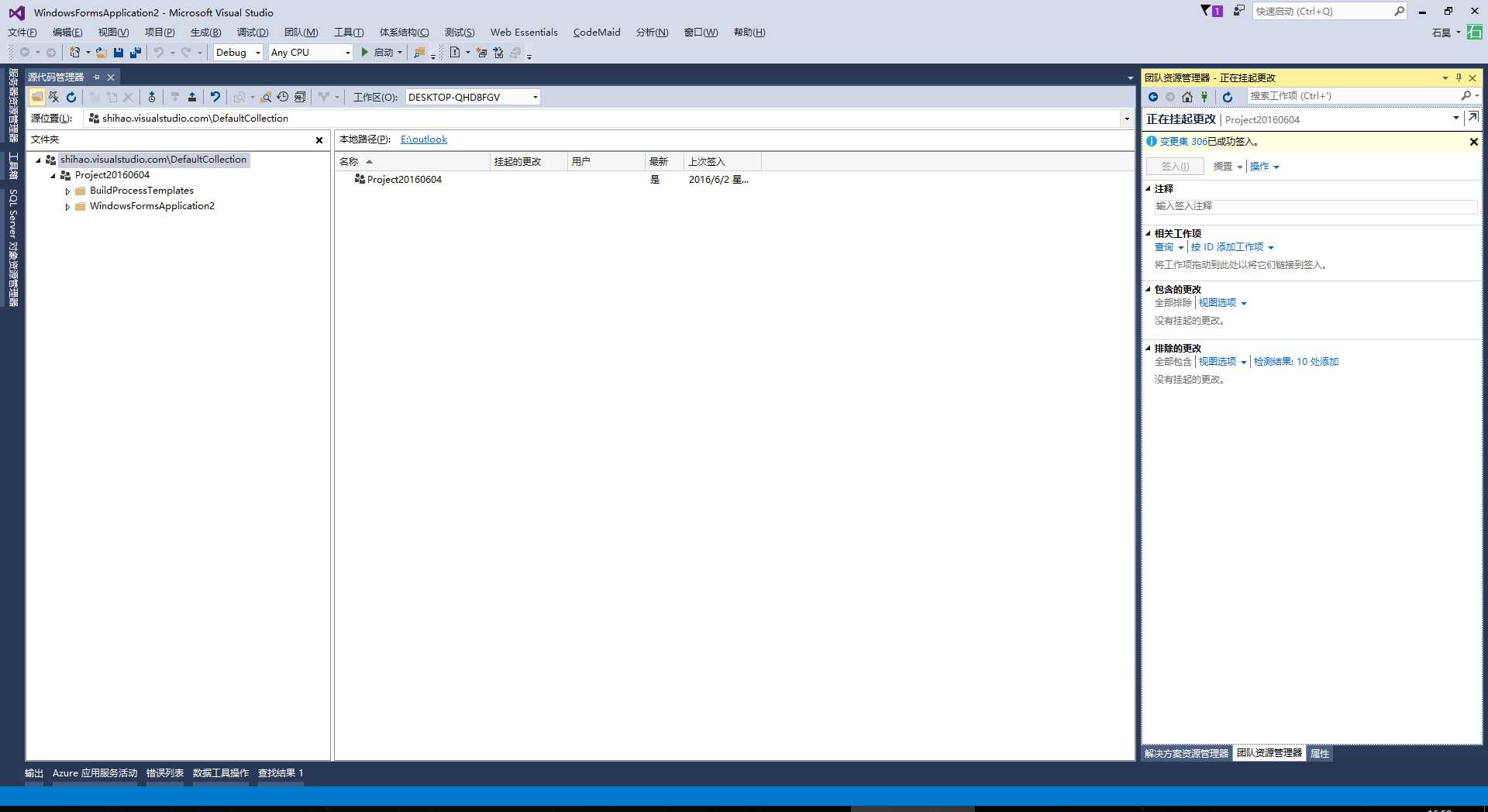
Task: Switch to the Solution Explorer tab
Action: (1187, 753)
